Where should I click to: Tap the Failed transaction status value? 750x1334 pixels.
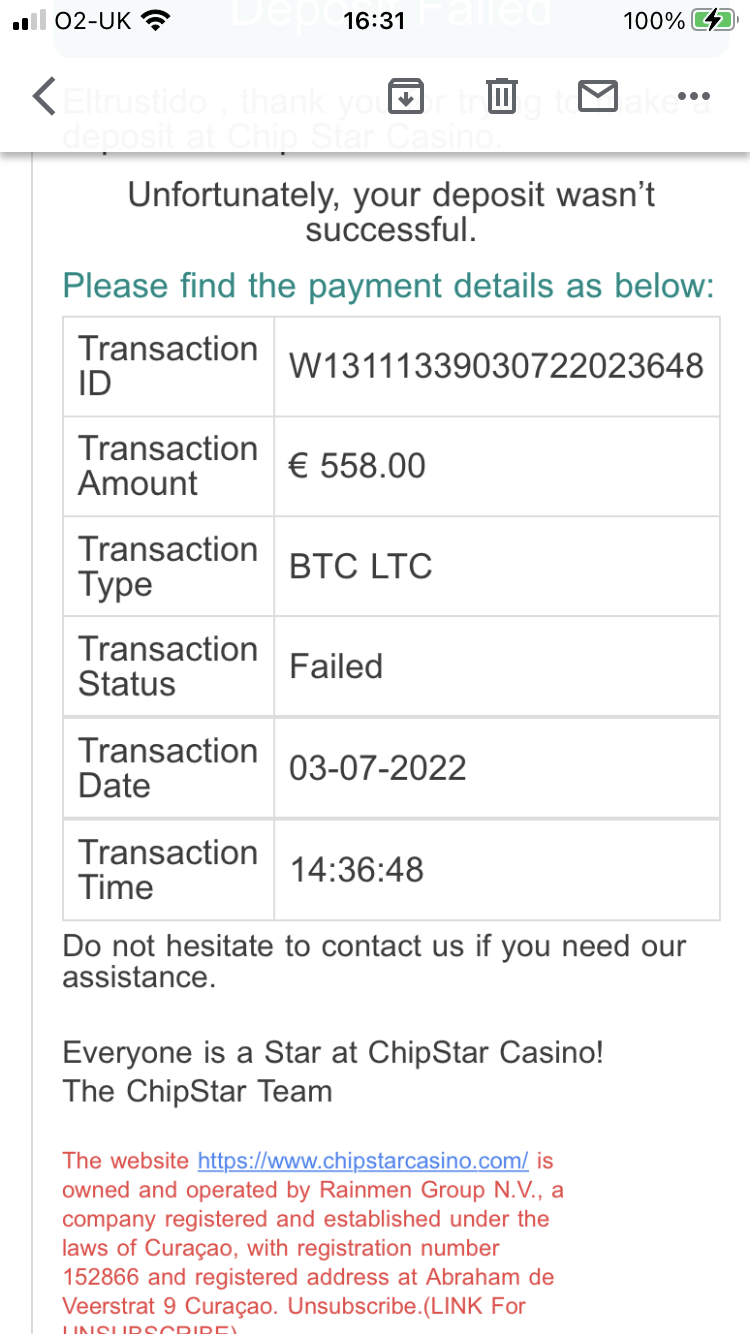(x=336, y=666)
